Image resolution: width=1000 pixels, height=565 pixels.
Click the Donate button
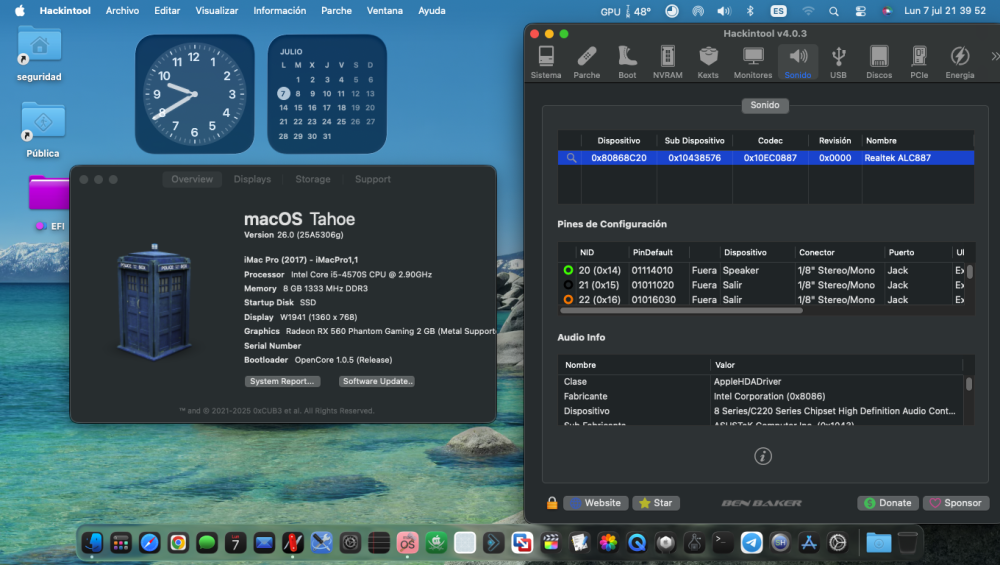888,503
